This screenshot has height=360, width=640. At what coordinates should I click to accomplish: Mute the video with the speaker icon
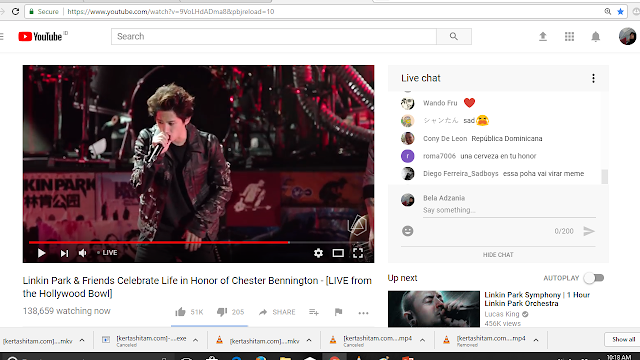(x=82, y=253)
